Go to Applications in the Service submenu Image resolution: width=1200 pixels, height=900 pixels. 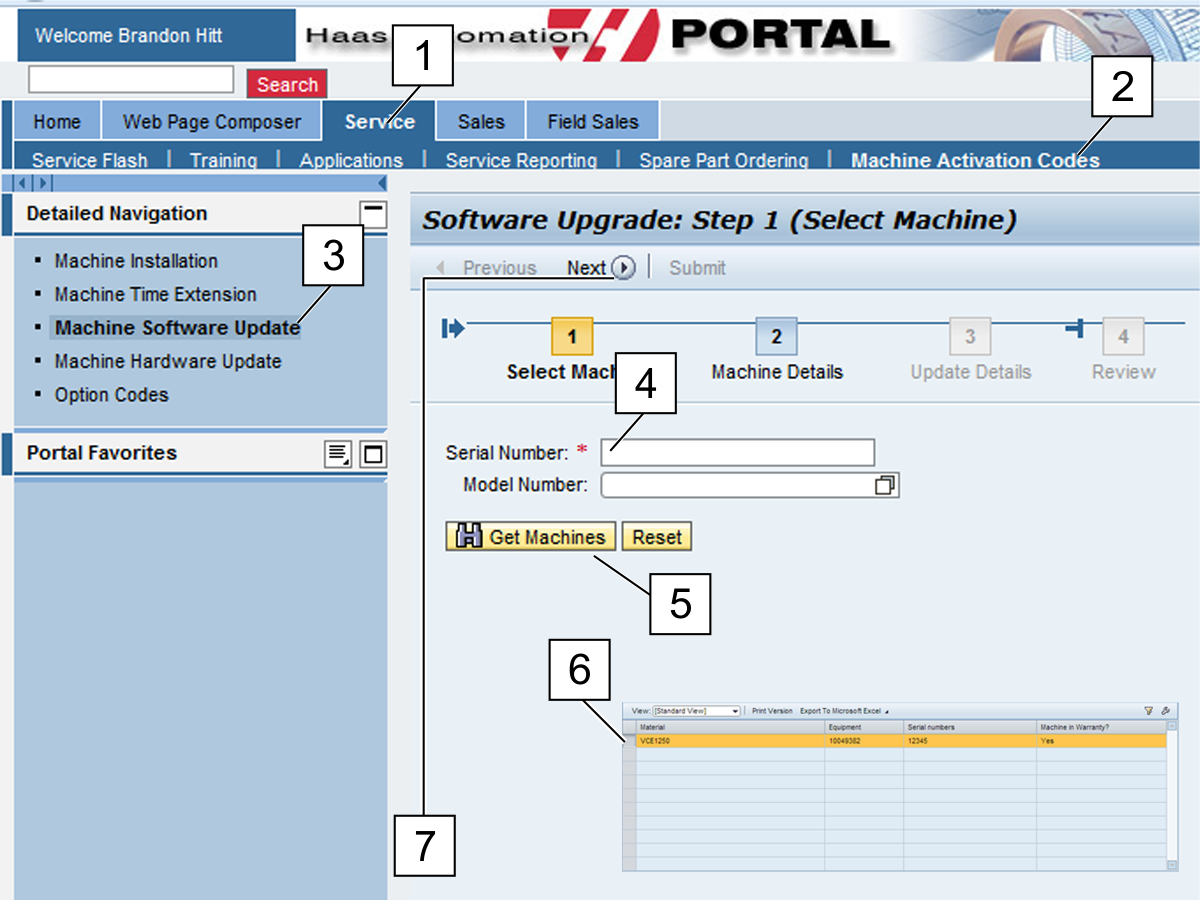[351, 160]
